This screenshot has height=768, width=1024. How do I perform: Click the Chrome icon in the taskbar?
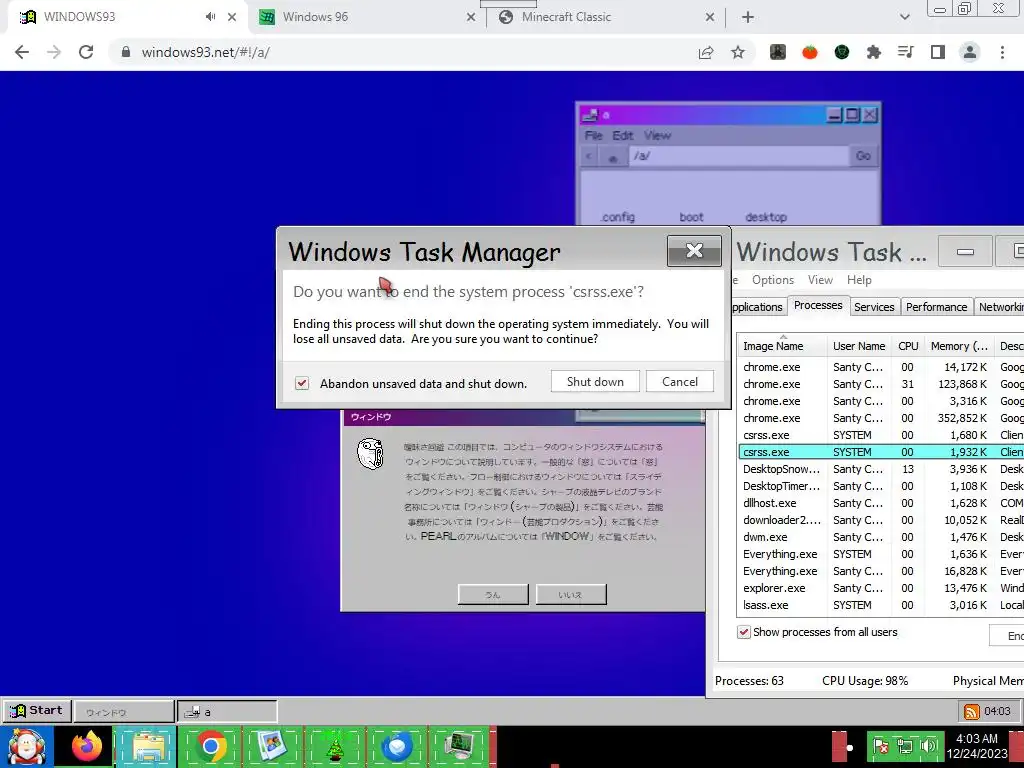210,747
